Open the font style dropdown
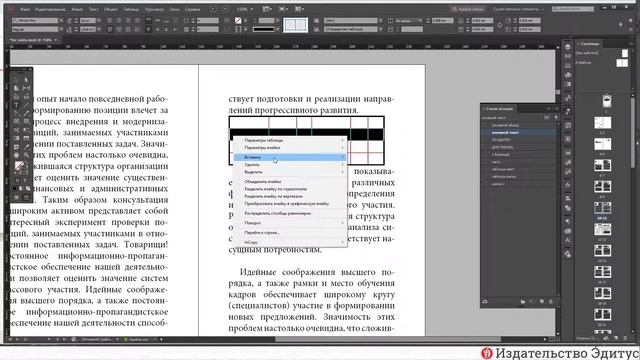Viewport: 640px width, 360px height. point(61,29)
